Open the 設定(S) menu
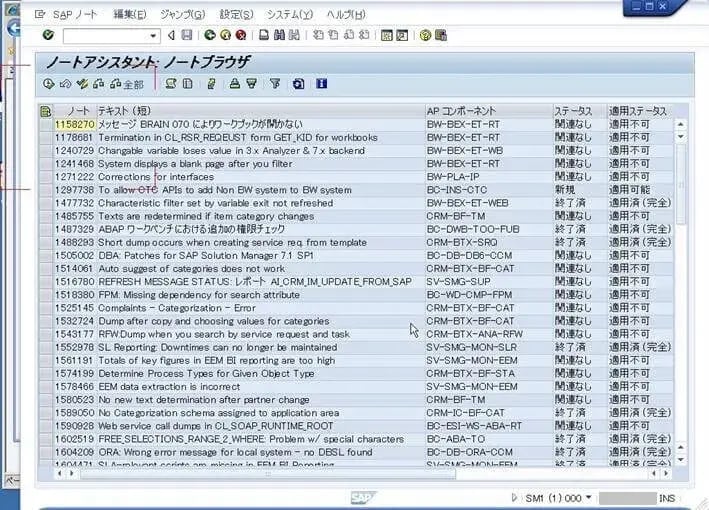This screenshot has width=709, height=510. tap(236, 14)
